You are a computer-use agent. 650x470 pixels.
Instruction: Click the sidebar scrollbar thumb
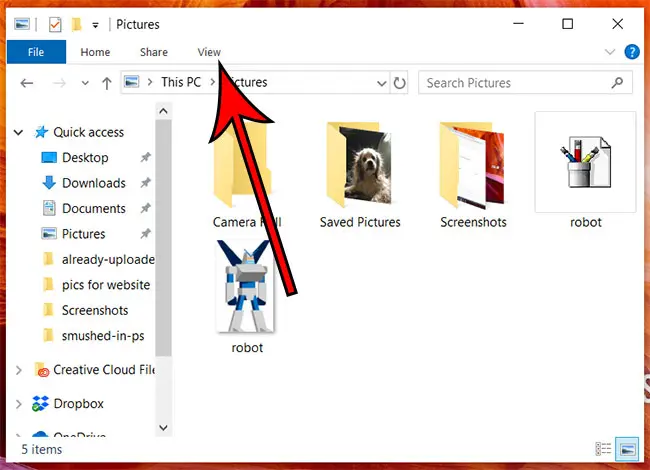pyautogui.click(x=163, y=237)
